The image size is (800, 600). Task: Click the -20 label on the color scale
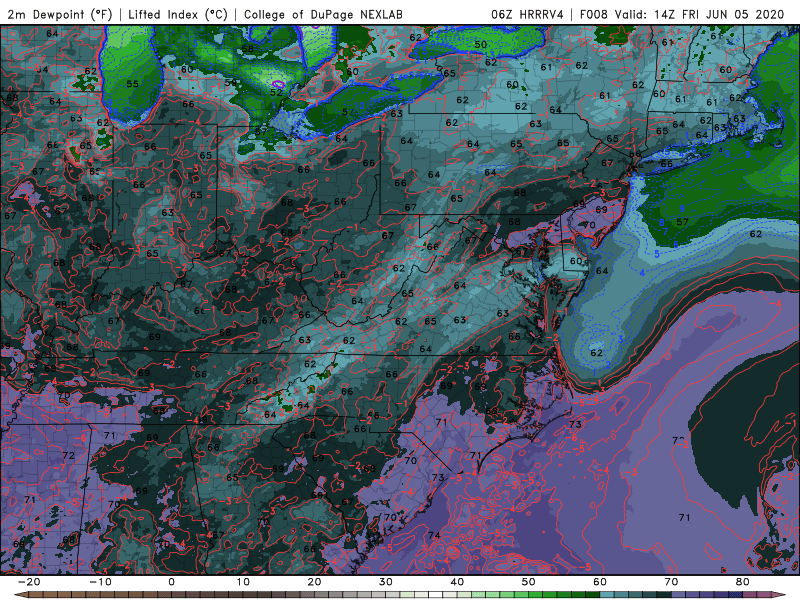tap(29, 582)
